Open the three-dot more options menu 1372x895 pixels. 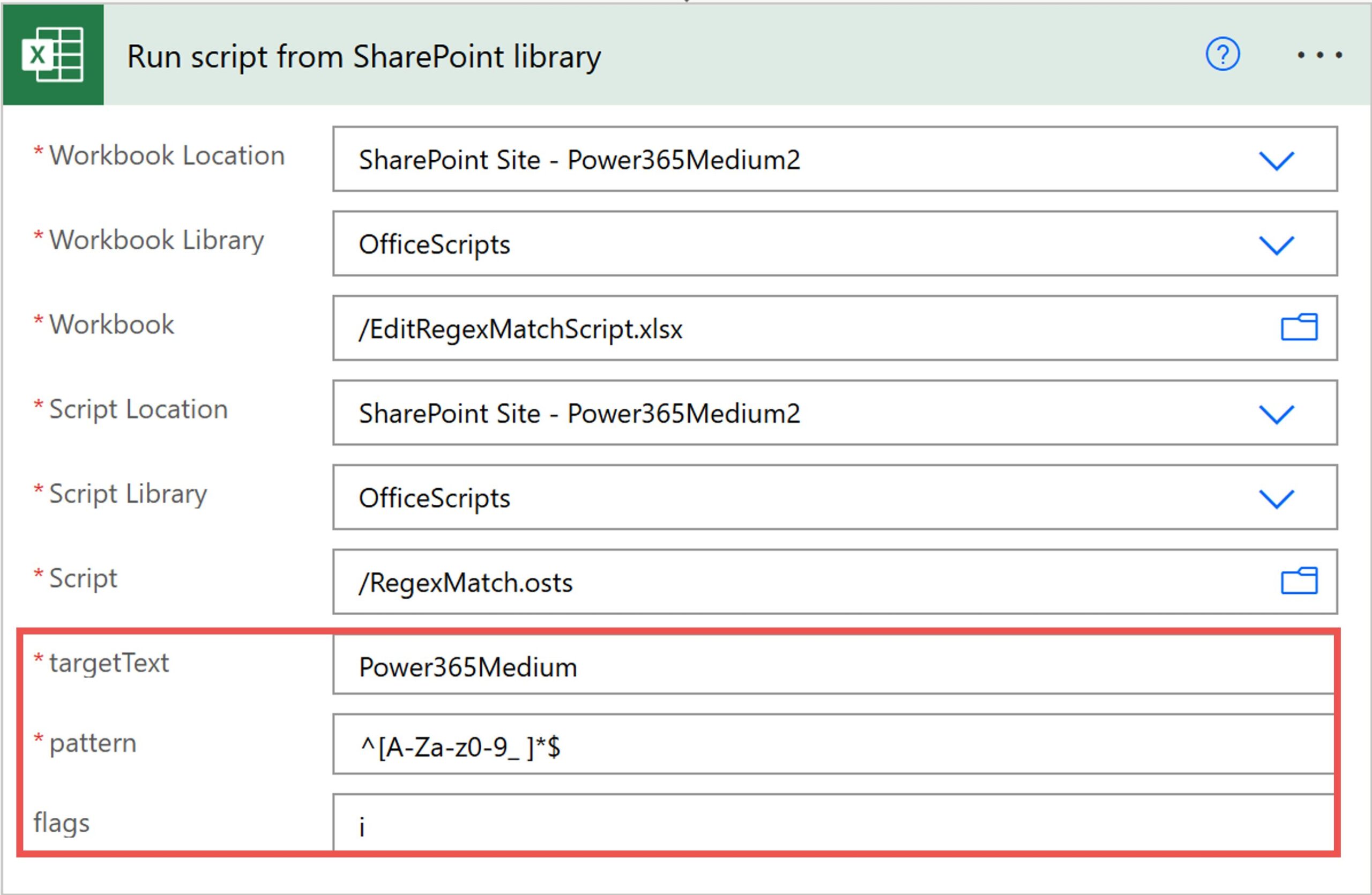(1319, 55)
